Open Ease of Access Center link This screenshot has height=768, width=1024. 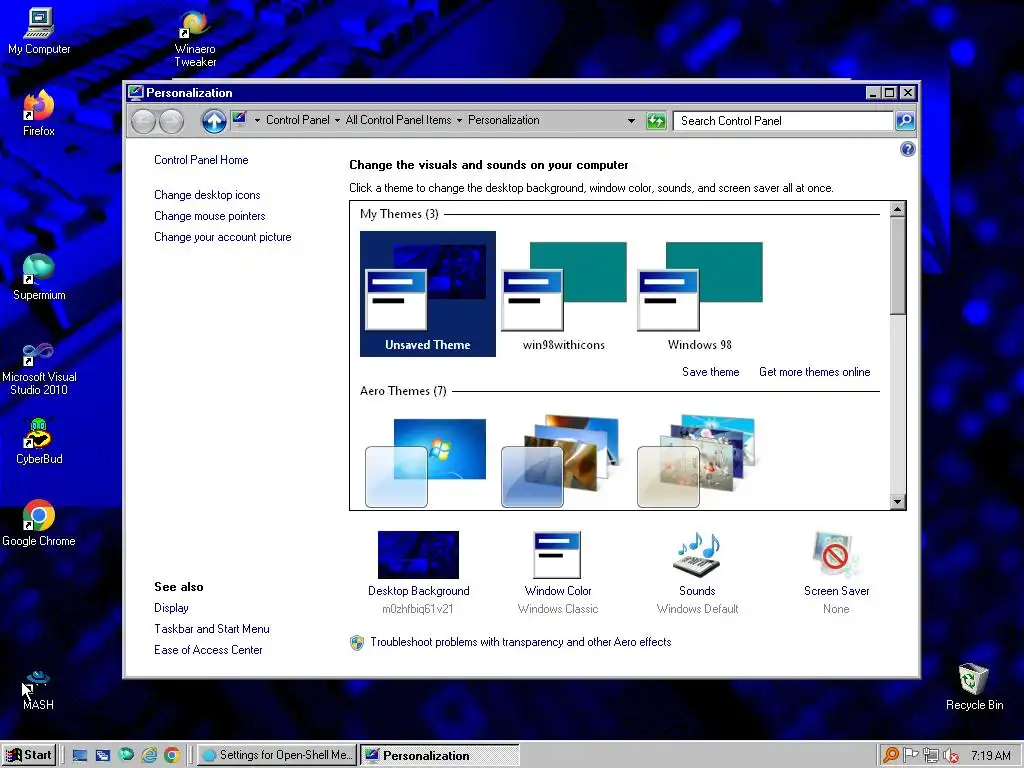pos(208,650)
